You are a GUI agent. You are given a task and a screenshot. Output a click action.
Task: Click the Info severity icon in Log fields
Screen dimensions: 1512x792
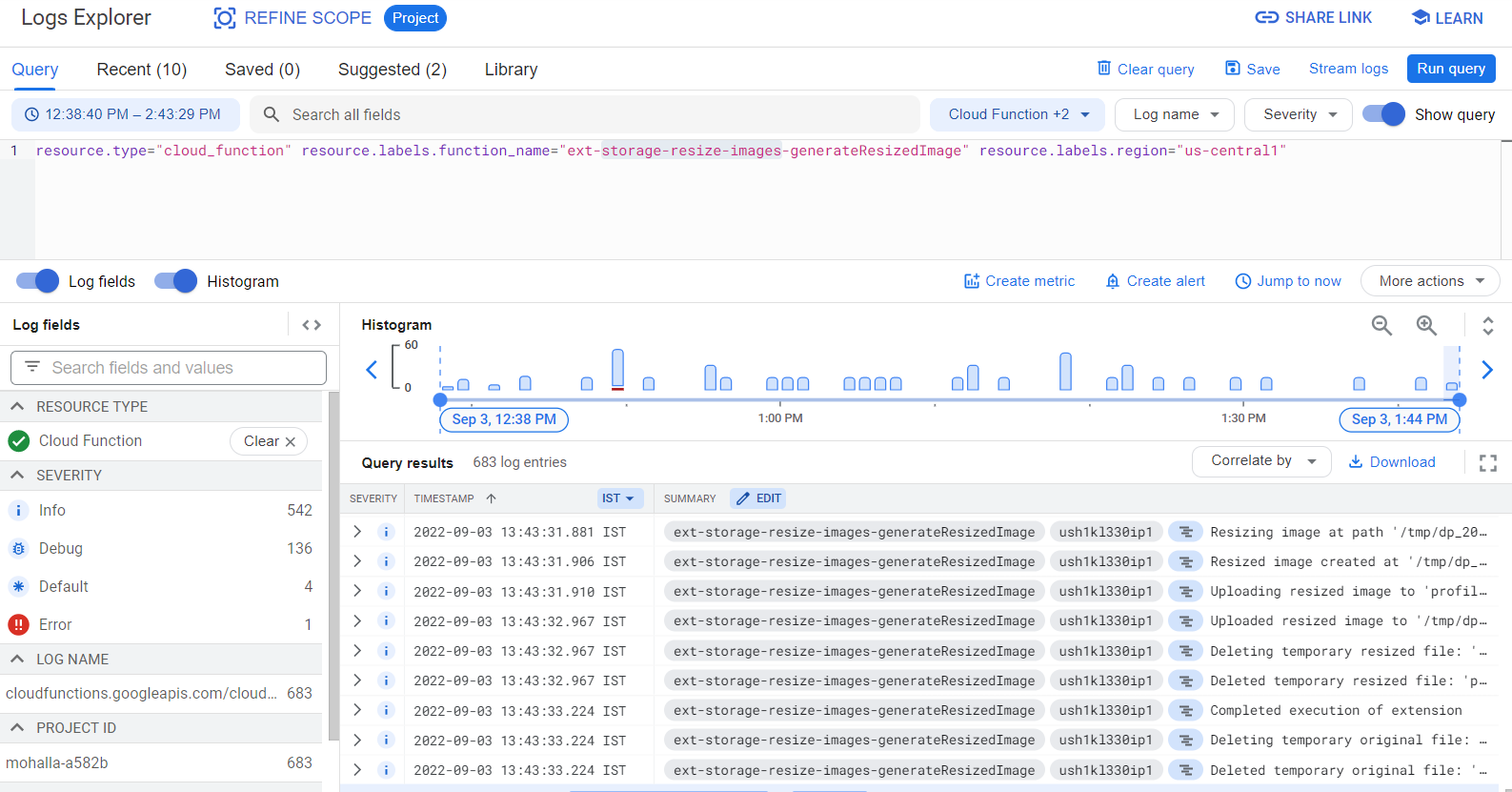point(18,511)
